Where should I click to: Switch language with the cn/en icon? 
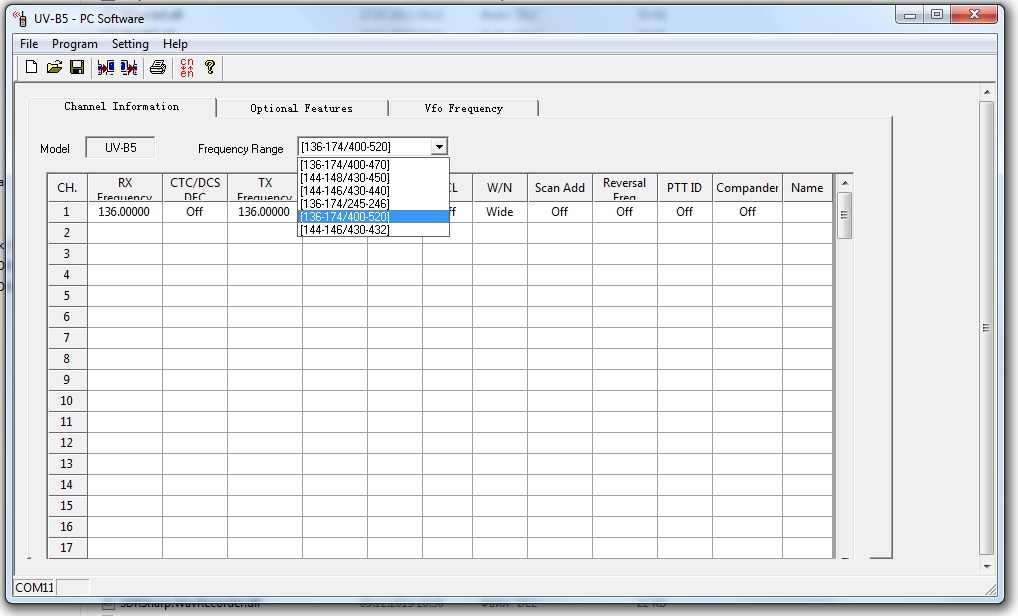[187, 68]
